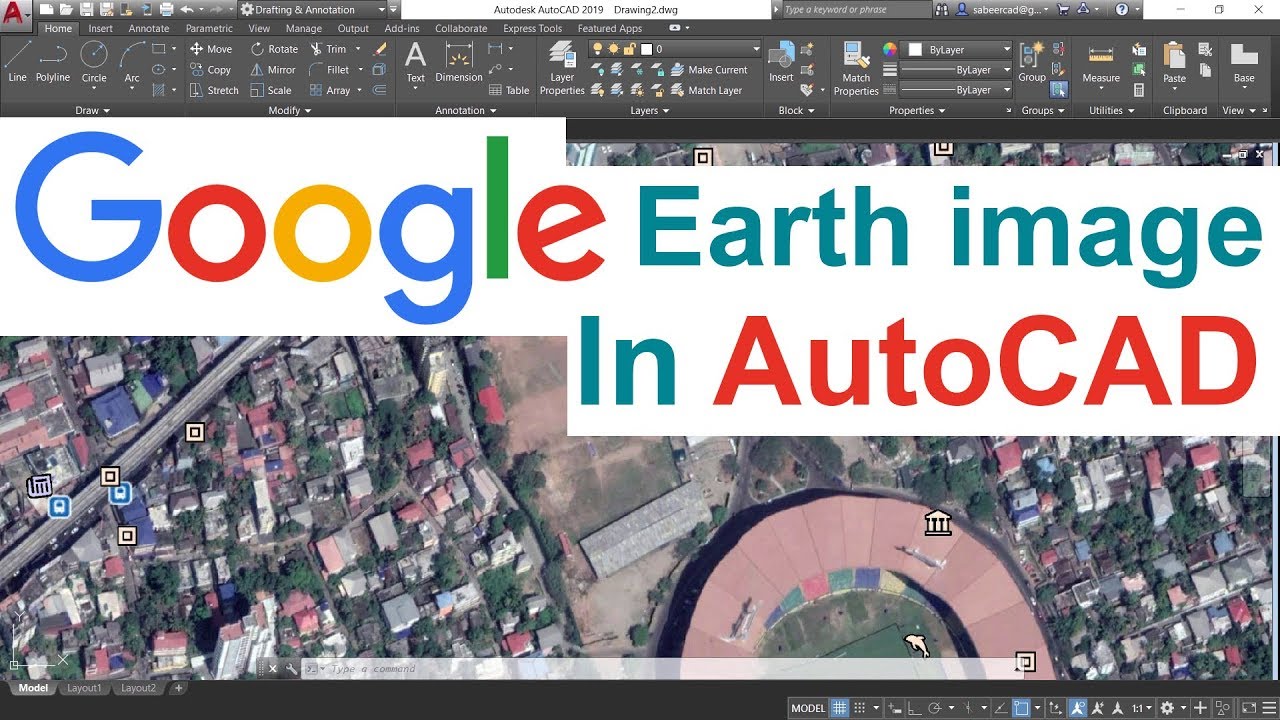Click the Scale tool
Screen dimensions: 1280x720
click(271, 90)
